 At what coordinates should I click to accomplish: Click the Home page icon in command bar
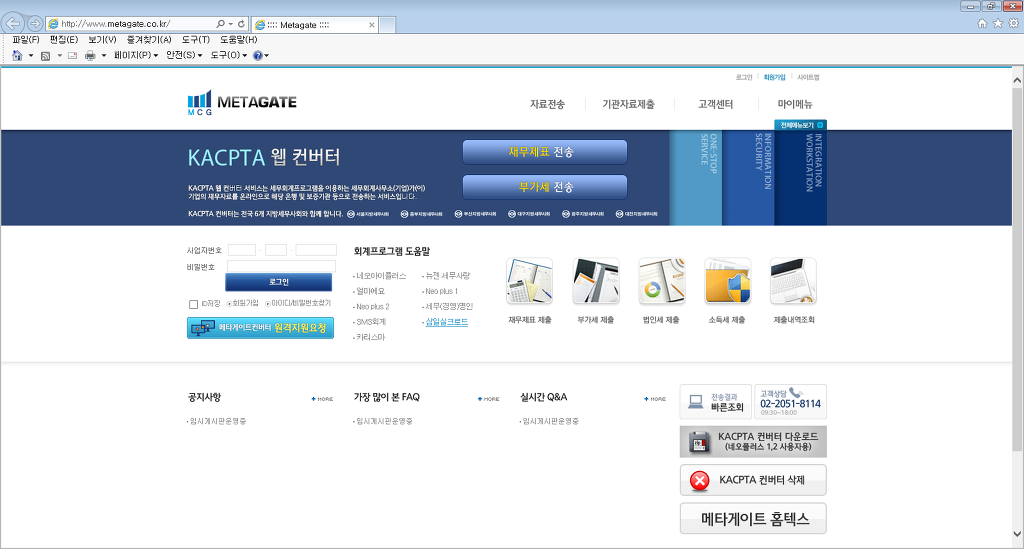click(x=17, y=55)
